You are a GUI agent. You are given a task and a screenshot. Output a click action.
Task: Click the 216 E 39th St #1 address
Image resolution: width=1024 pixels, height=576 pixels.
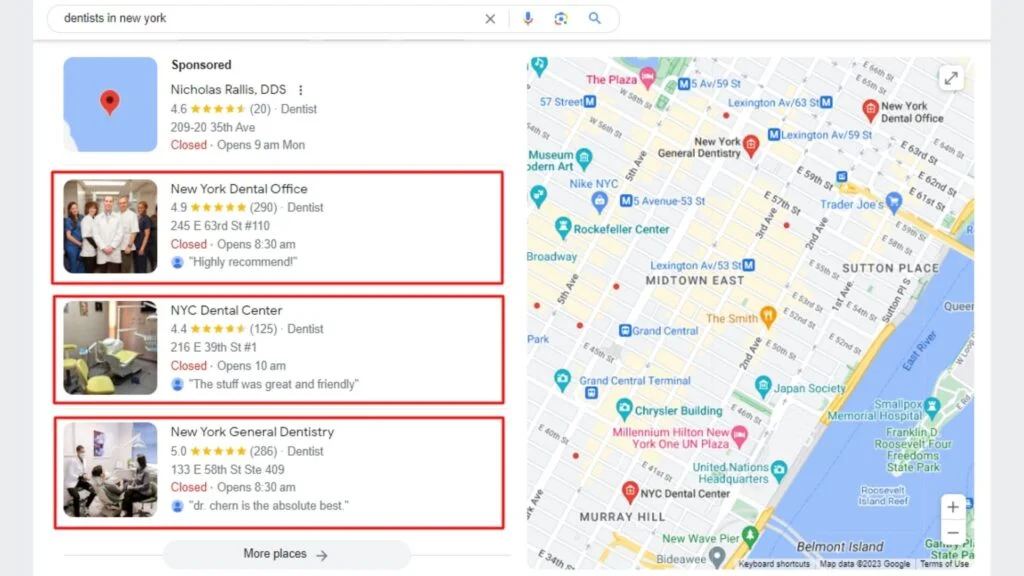tap(214, 347)
